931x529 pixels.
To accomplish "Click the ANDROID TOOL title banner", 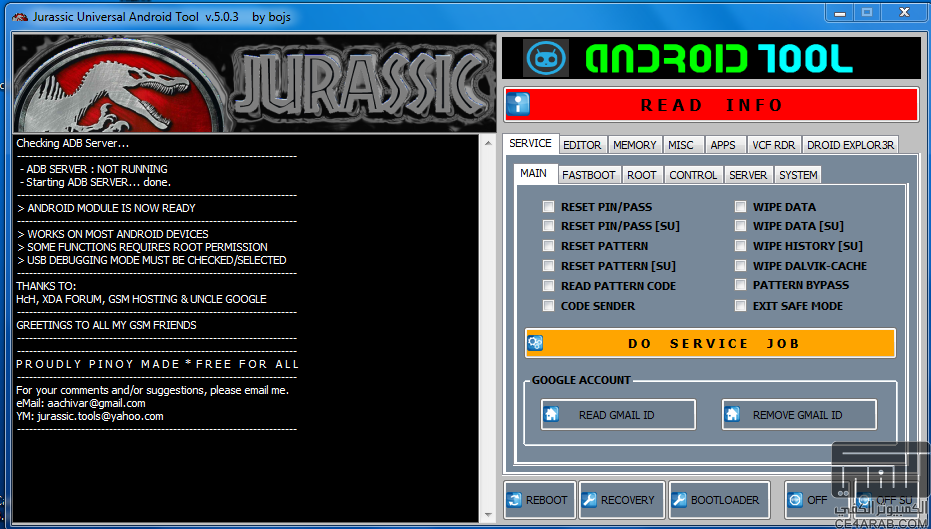I will 711,58.
